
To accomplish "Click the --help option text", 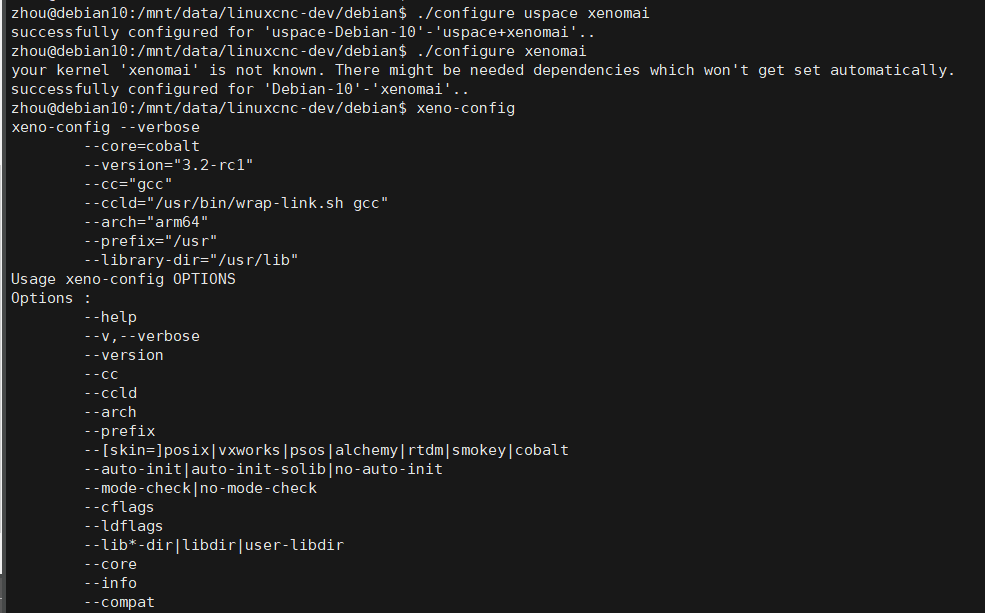I will [x=111, y=317].
